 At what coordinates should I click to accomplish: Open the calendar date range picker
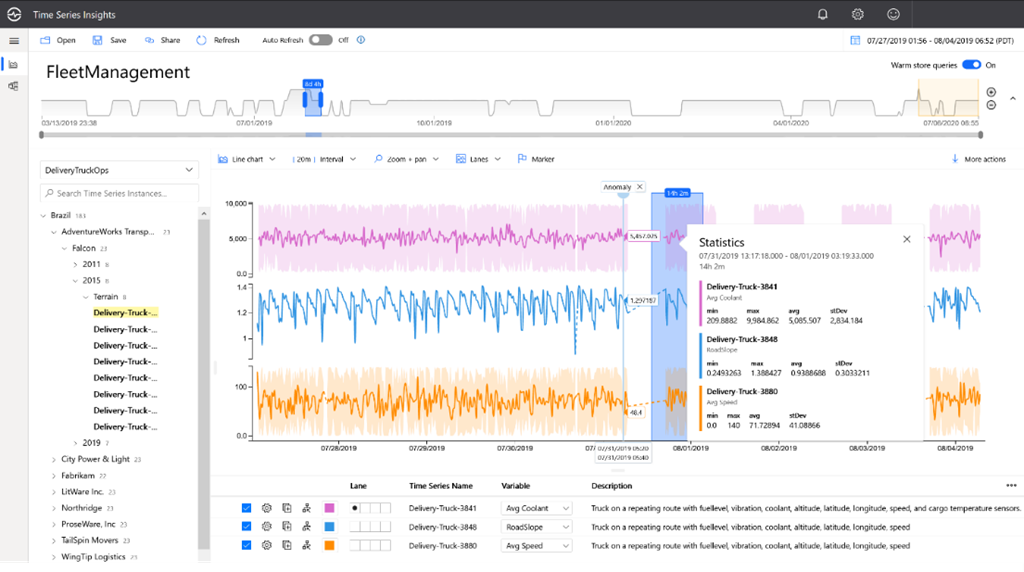[855, 40]
